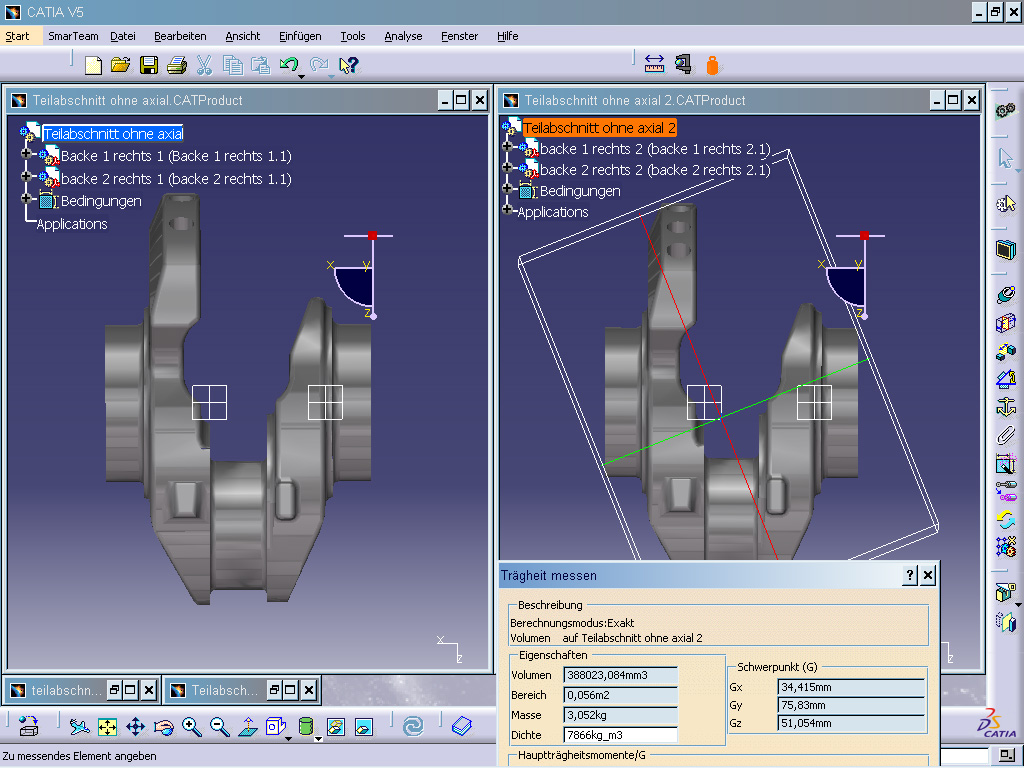Click the Copy icon in toolbar

(x=232, y=65)
